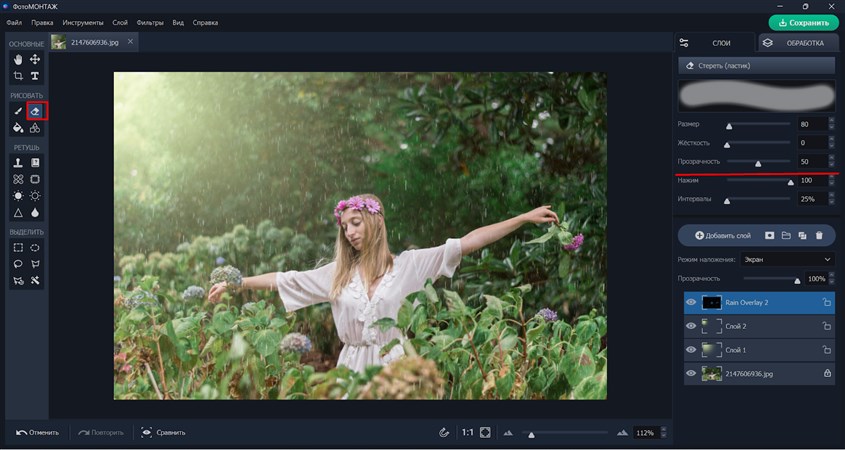Open the layer opacity 100% stepper arrows
The height and width of the screenshot is (450, 845).
831,279
